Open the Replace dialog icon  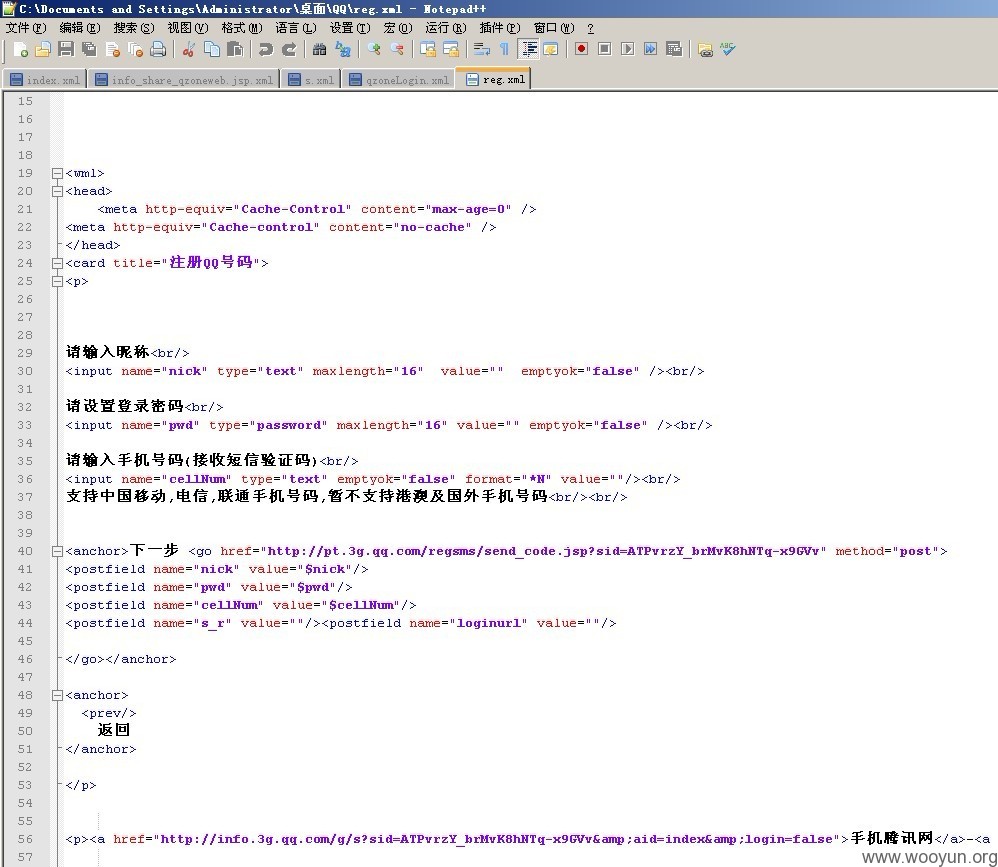343,50
